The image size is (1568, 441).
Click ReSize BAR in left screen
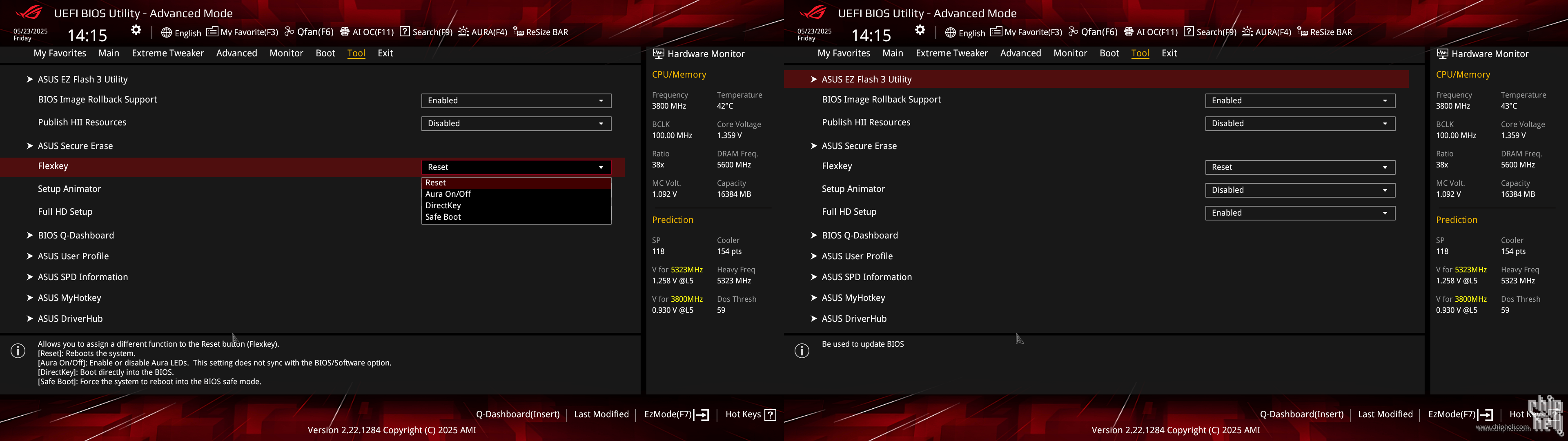pos(541,32)
